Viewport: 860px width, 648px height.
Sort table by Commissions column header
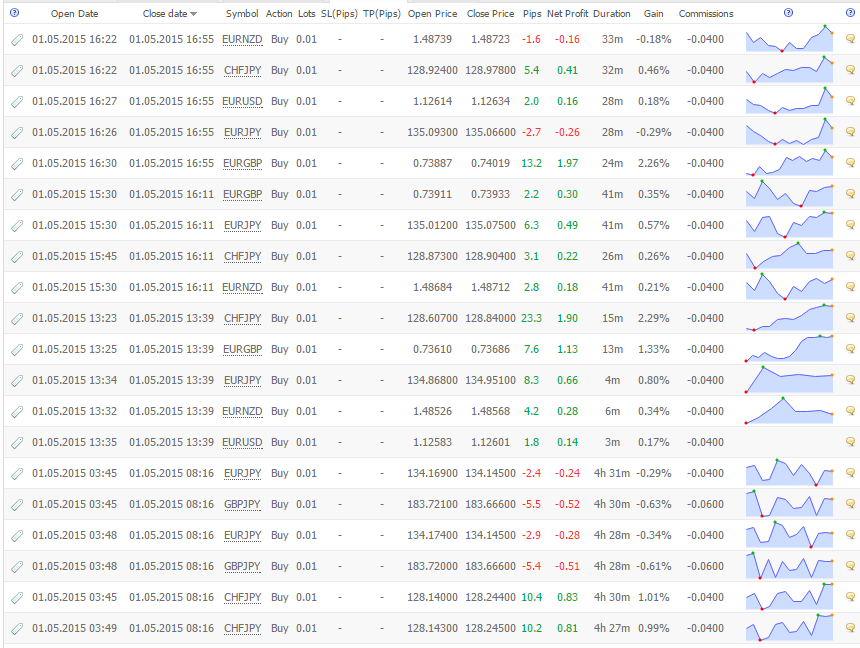[706, 14]
